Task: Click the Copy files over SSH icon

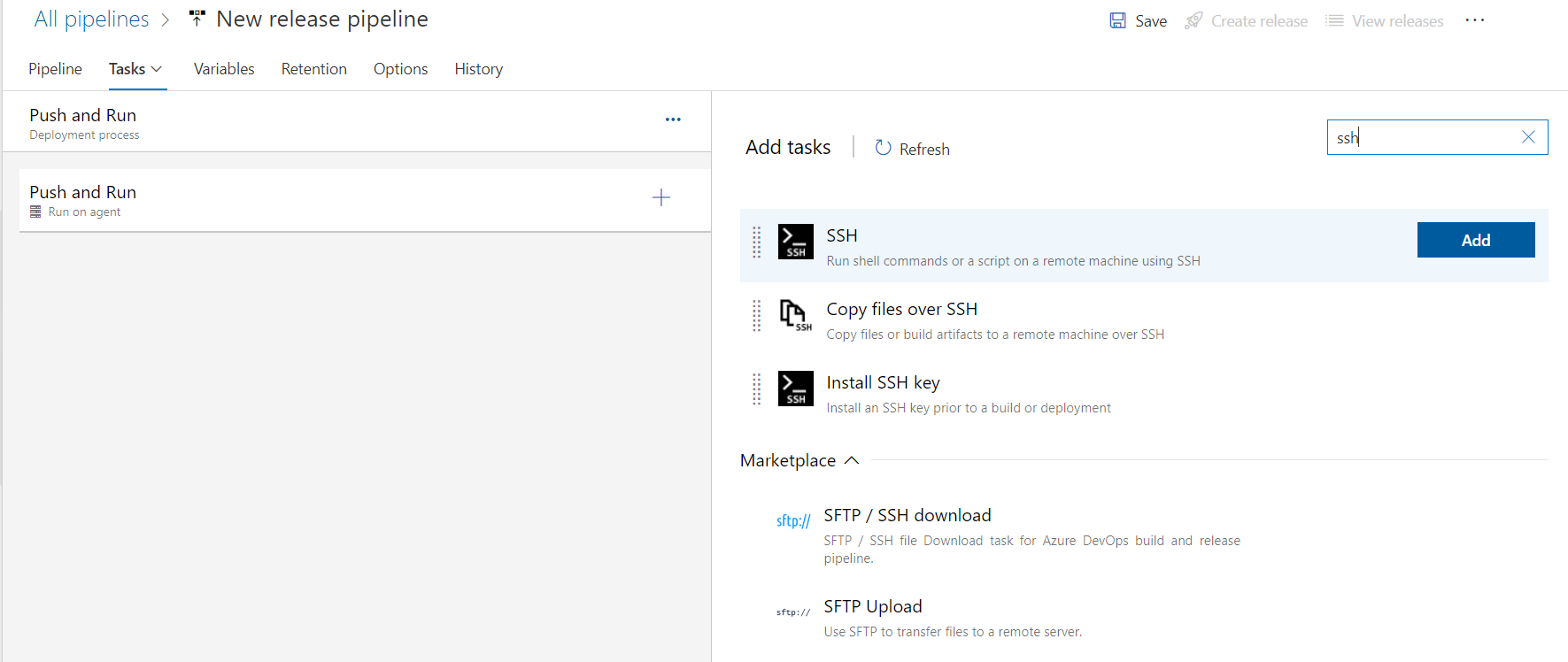Action: 795,315
